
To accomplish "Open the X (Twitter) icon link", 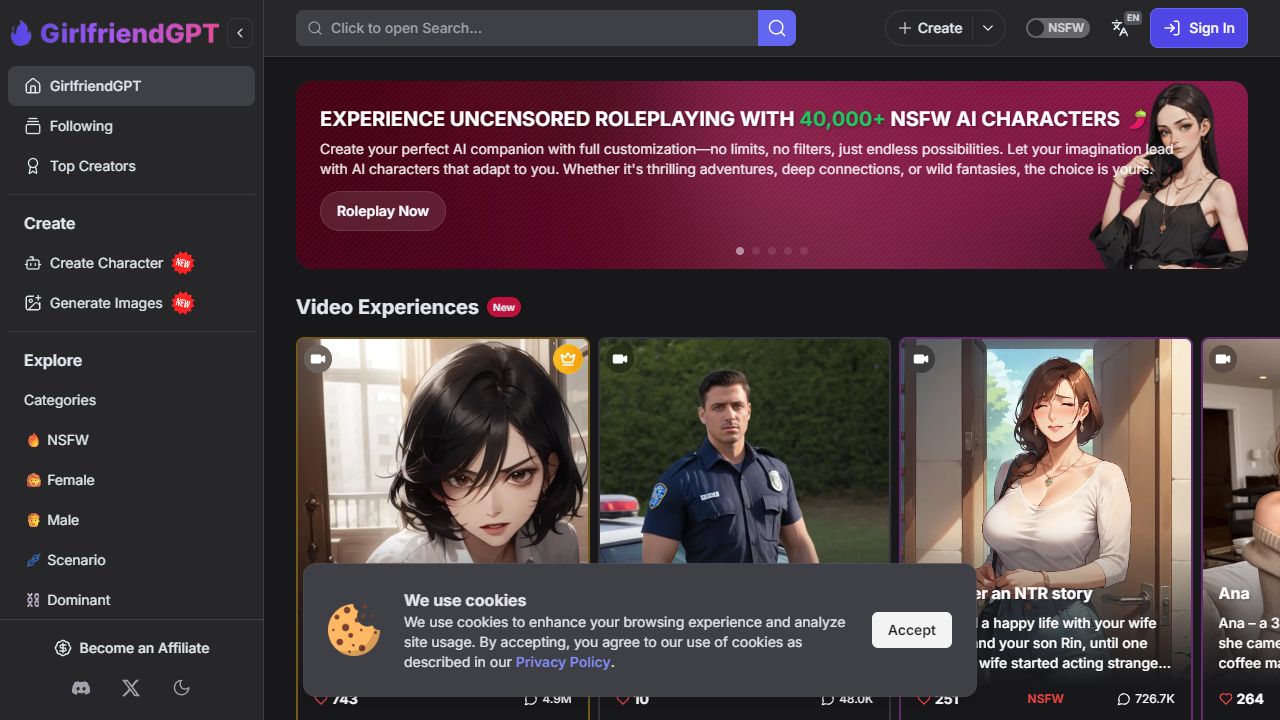I will click(131, 688).
